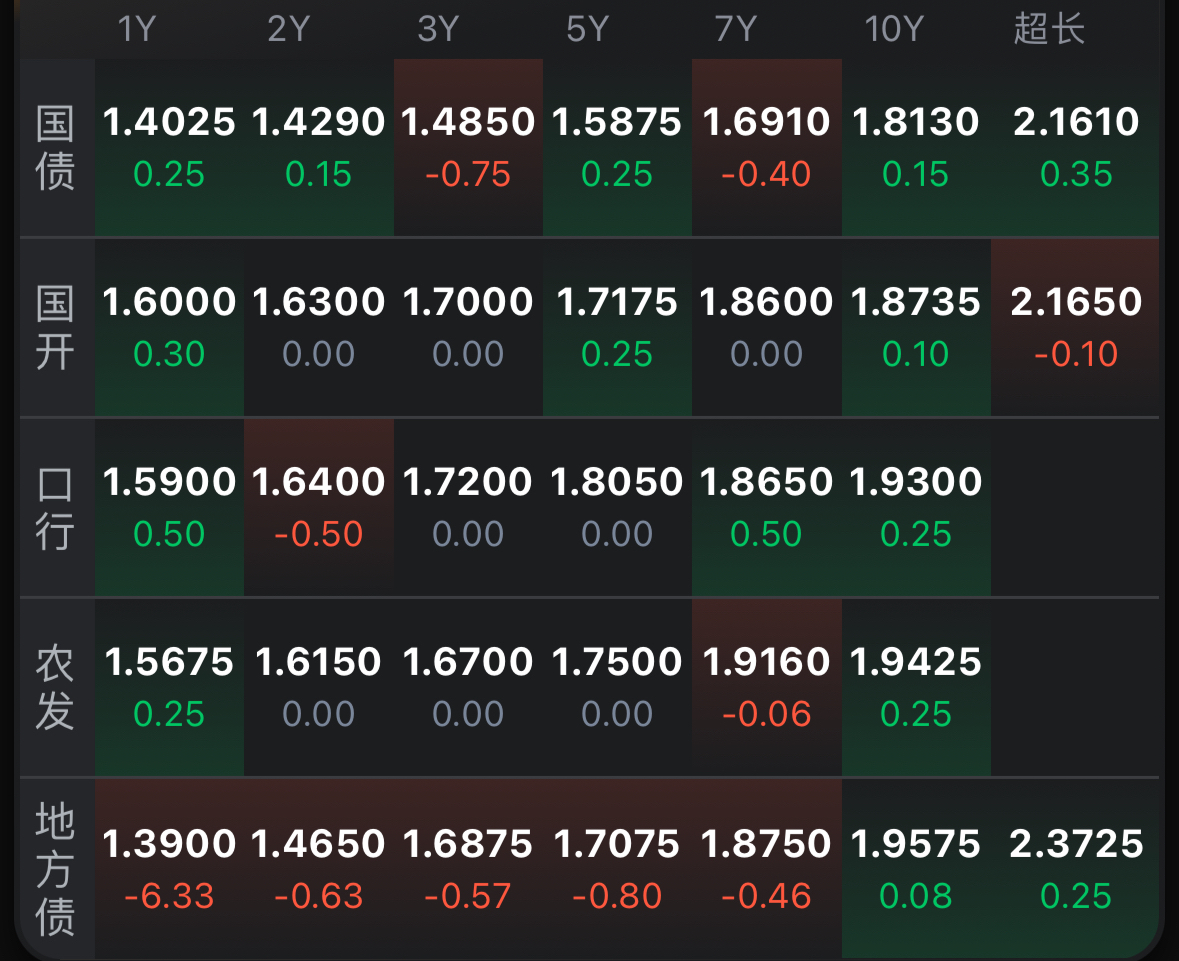Open the 国开 1Y cell 1.6000

[169, 327]
